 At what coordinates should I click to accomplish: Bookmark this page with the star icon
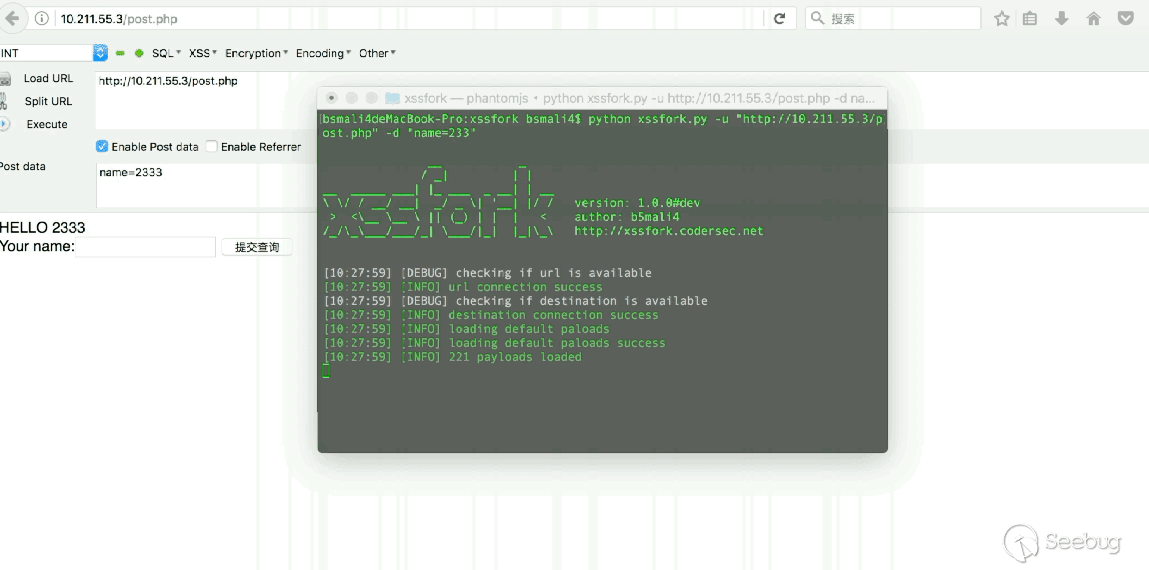pyautogui.click(x=1001, y=18)
